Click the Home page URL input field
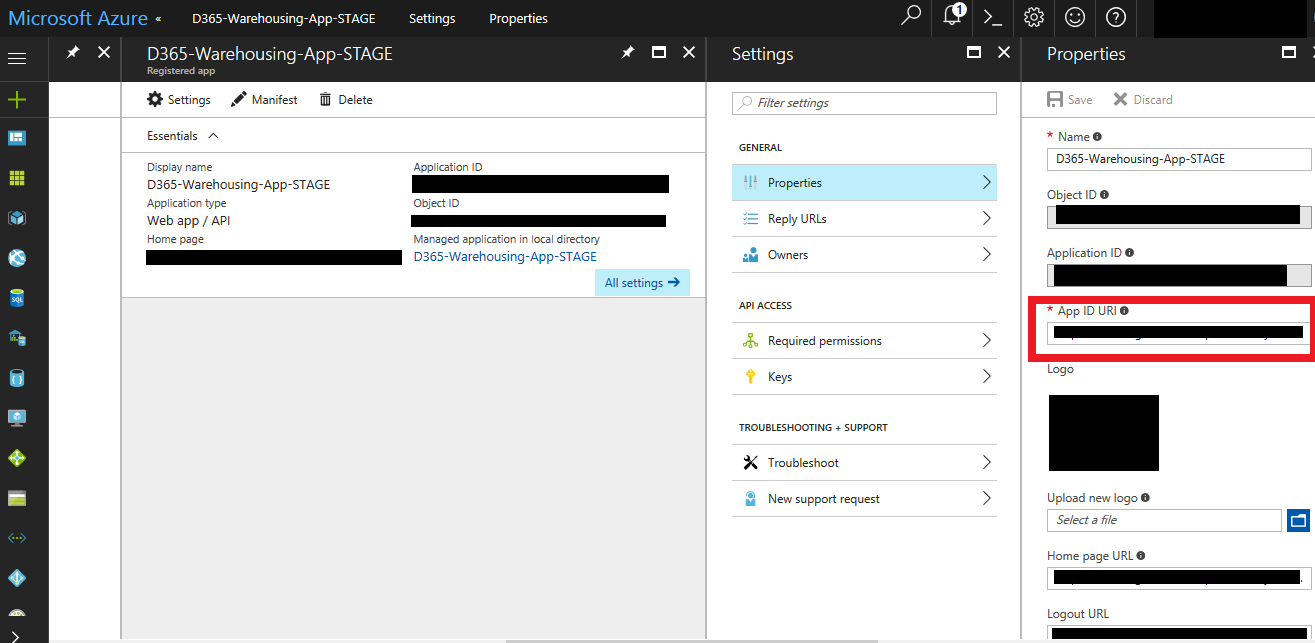This screenshot has width=1315, height=643. coord(1179,578)
